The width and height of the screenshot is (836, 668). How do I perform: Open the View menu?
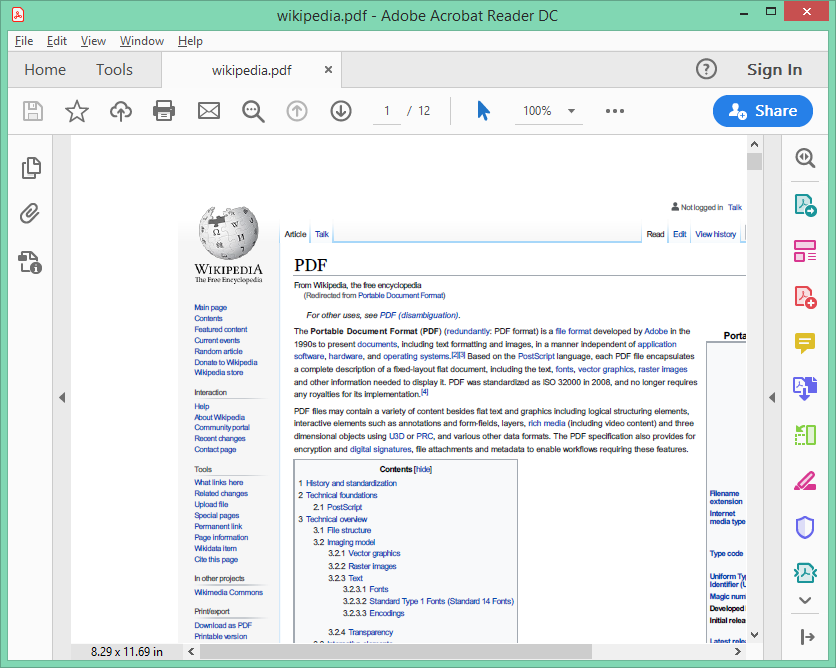pos(93,41)
